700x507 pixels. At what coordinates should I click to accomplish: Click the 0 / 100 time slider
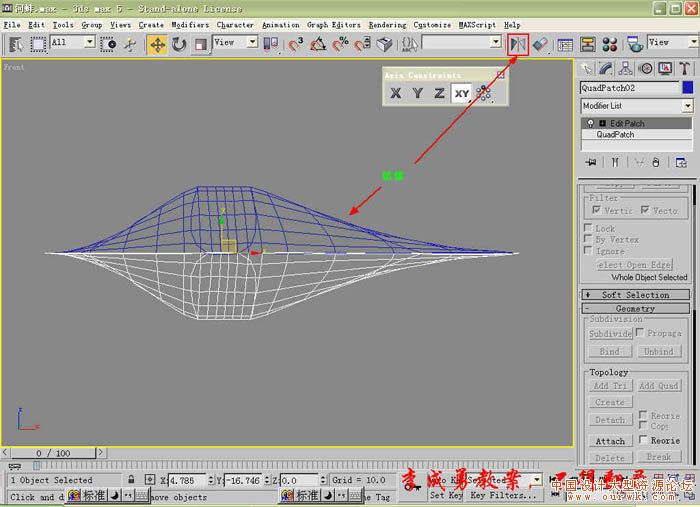pos(53,453)
